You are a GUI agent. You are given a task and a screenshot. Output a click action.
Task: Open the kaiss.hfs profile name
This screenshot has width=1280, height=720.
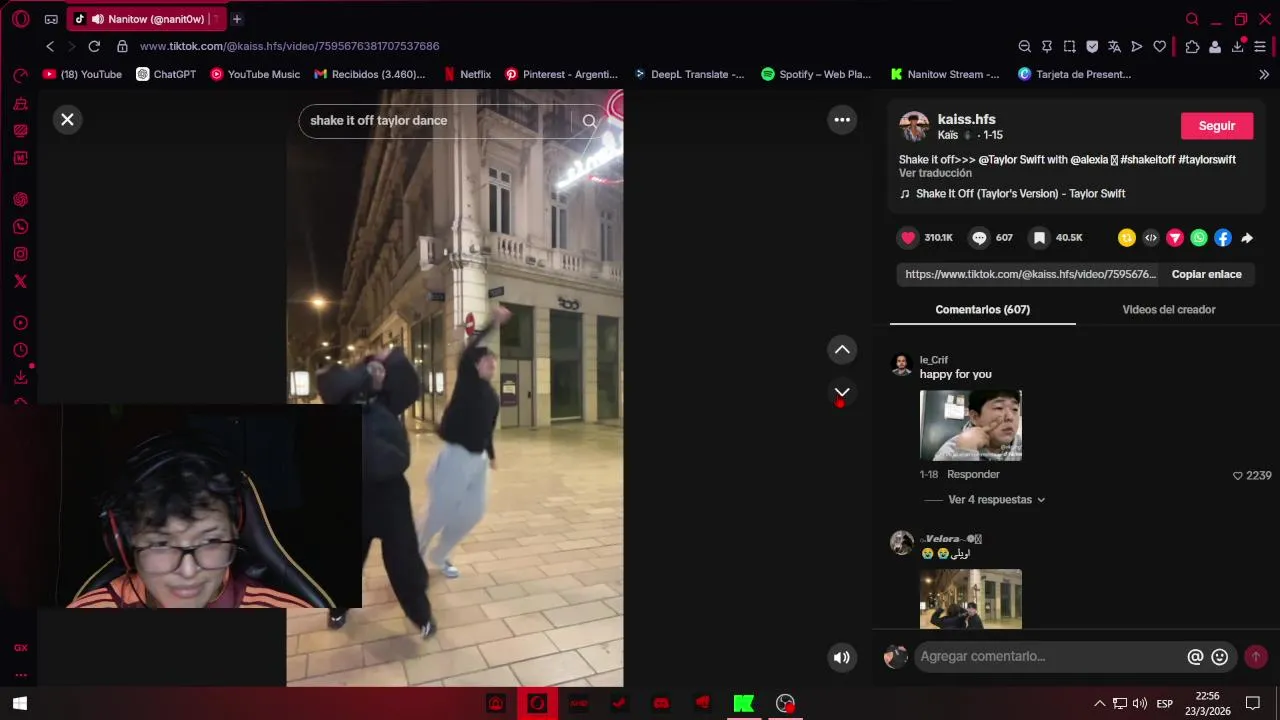tap(966, 119)
